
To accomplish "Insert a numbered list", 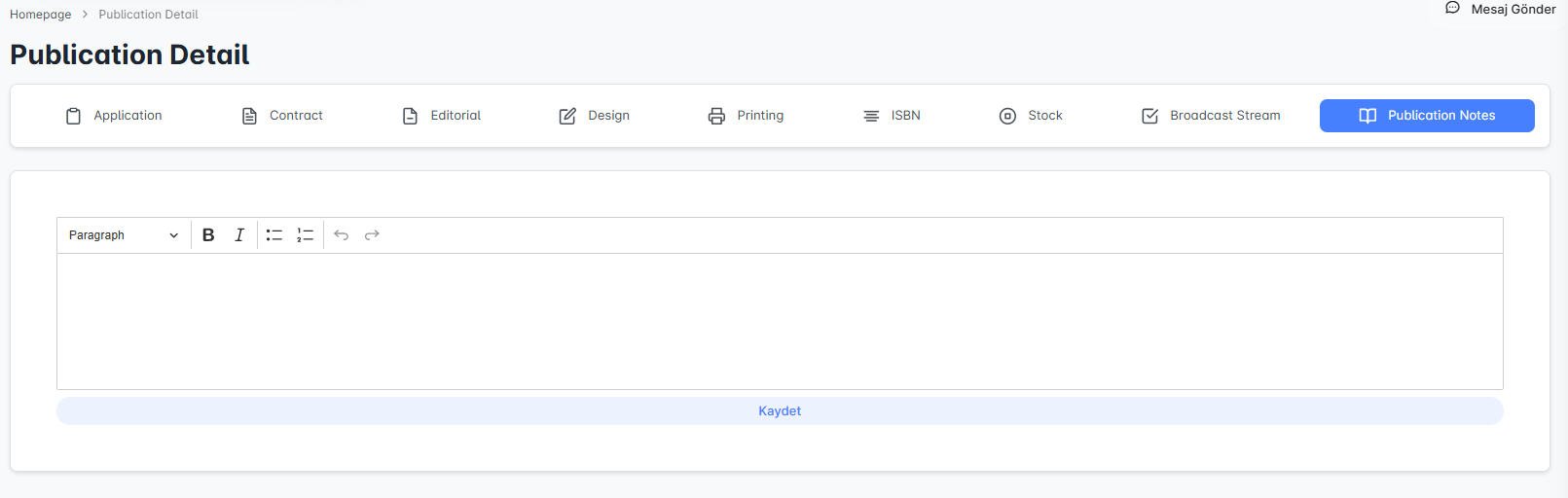I will tap(306, 235).
